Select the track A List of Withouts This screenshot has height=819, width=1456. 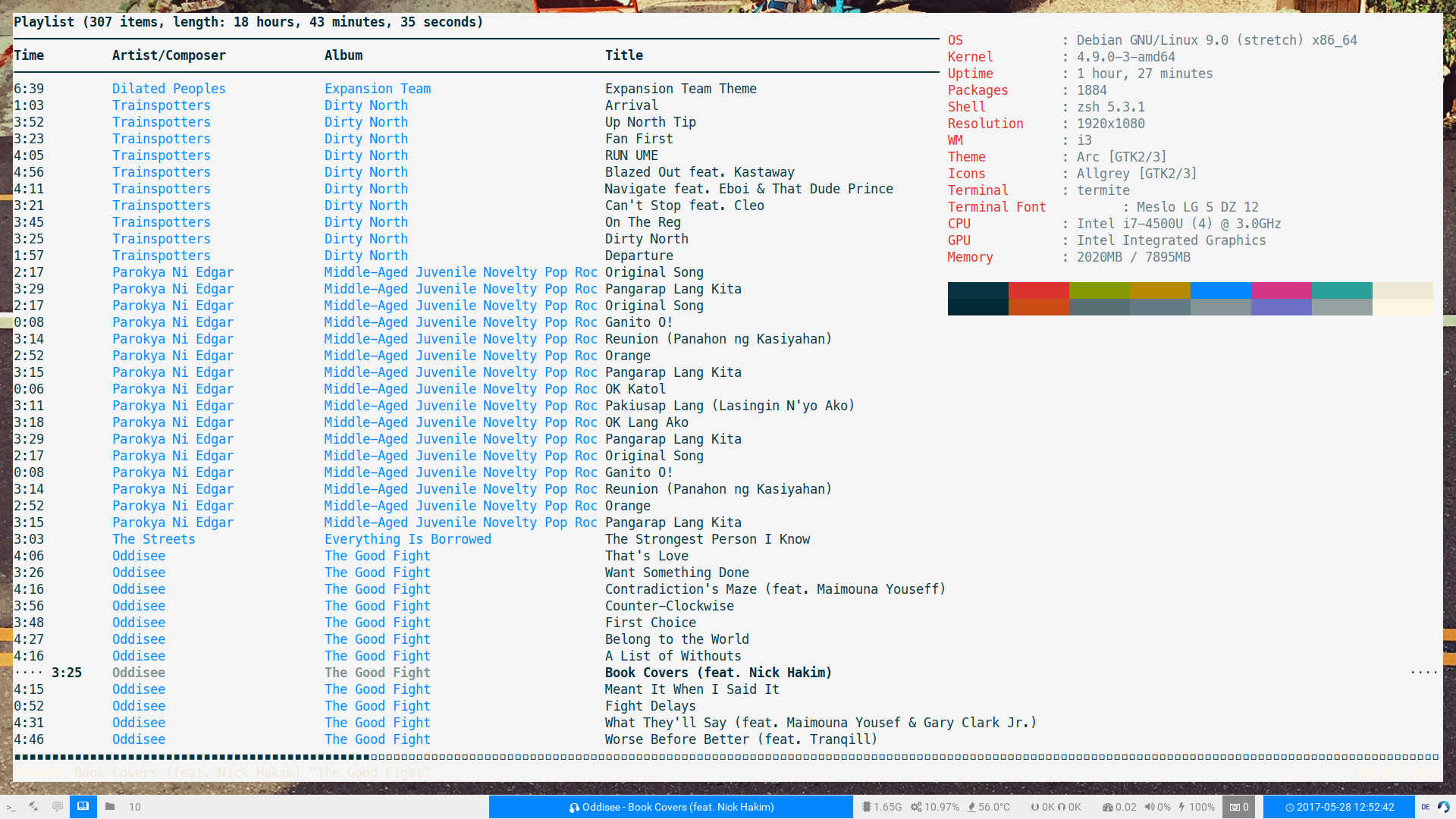[673, 656]
